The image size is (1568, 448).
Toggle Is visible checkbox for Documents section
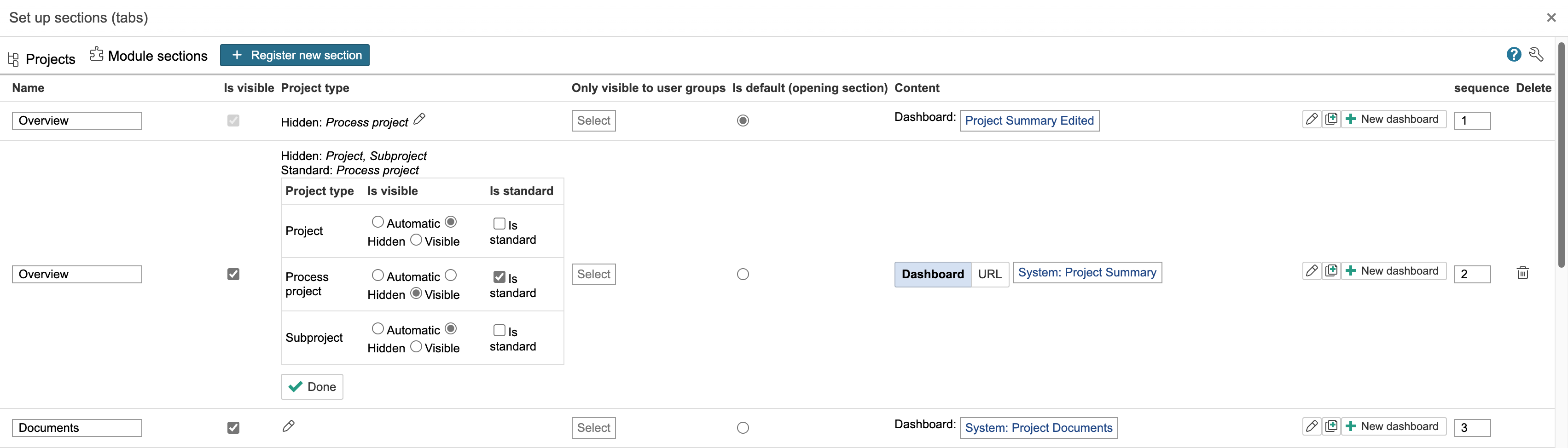[x=233, y=428]
